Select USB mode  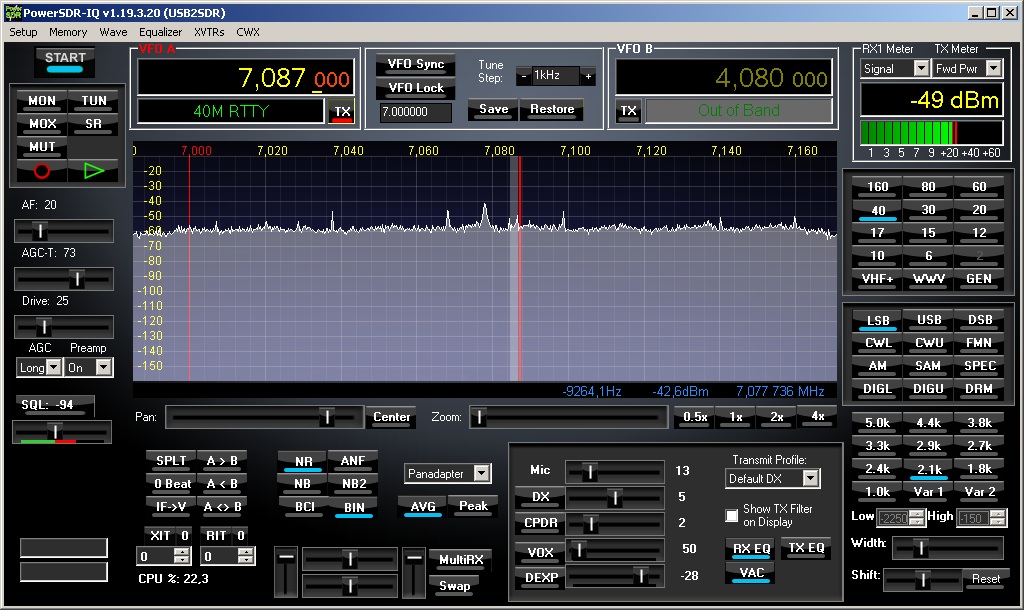coord(928,320)
